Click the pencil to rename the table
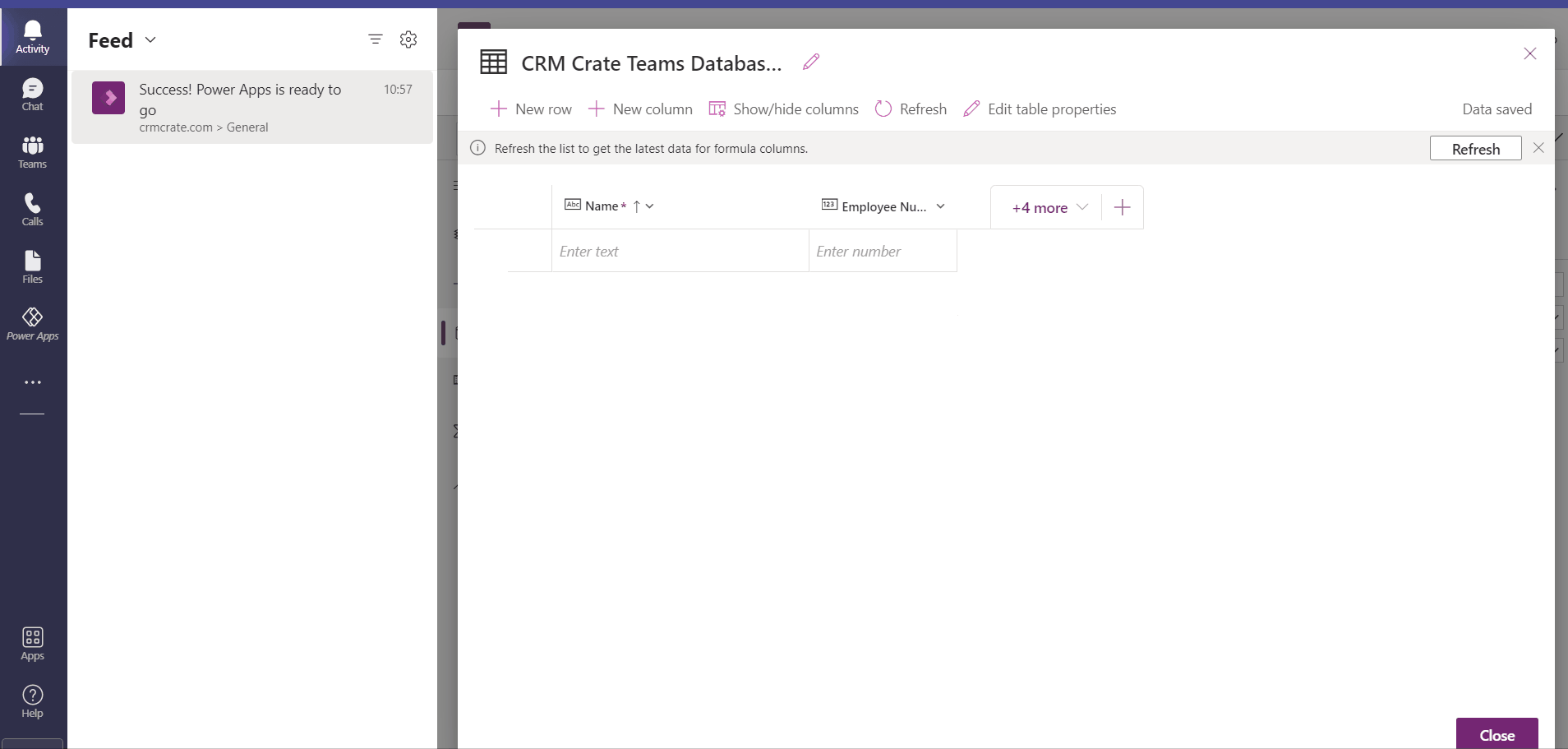1568x749 pixels. click(811, 62)
